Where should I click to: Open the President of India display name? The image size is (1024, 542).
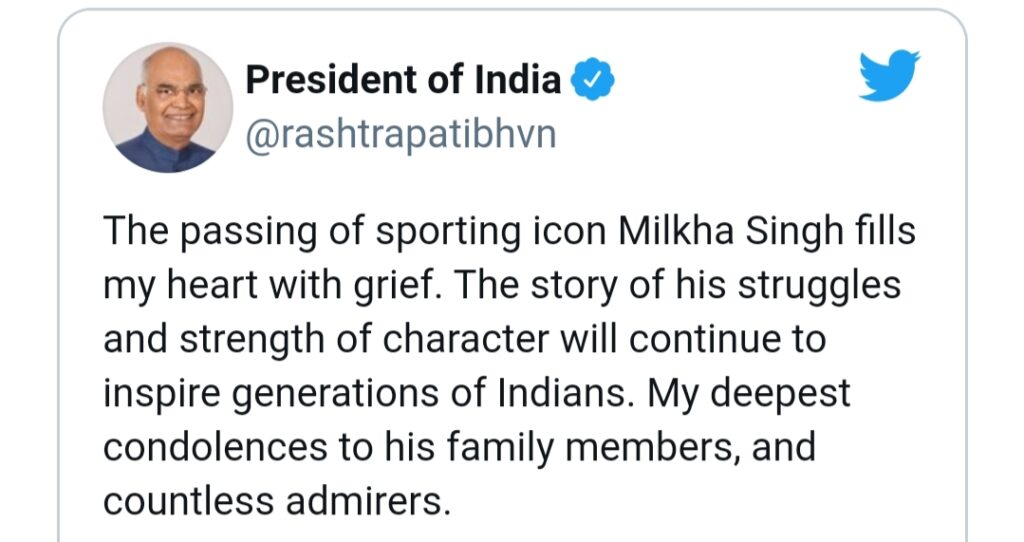pos(403,79)
